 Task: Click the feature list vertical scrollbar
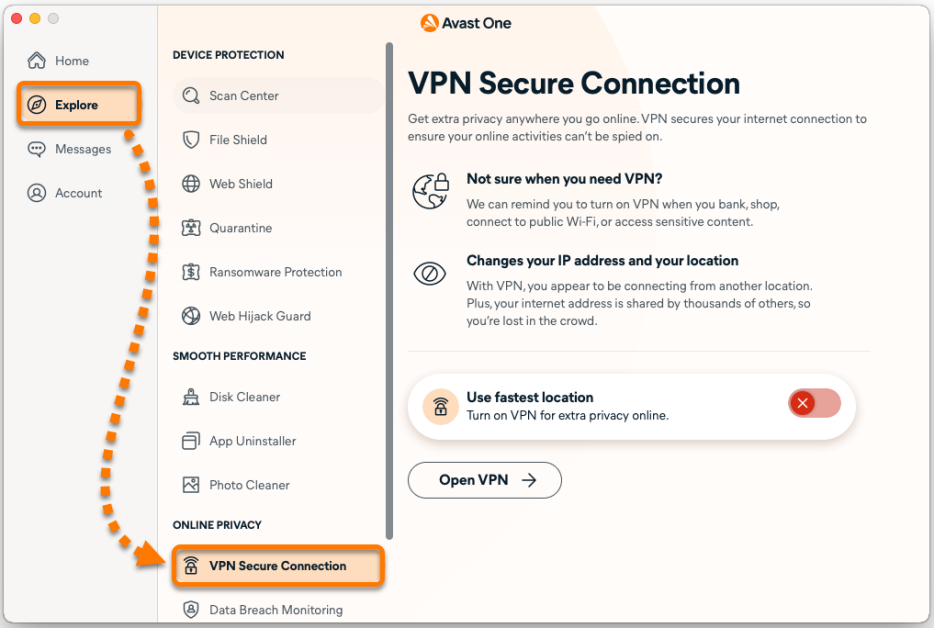coord(389,290)
